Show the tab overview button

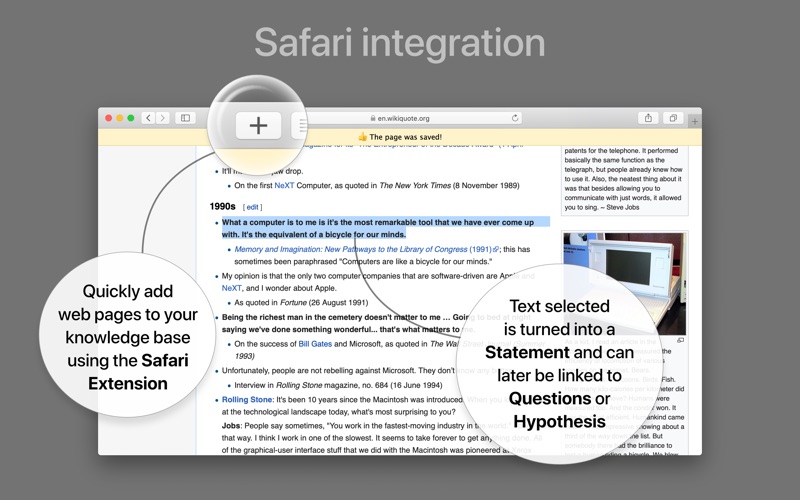click(673, 118)
